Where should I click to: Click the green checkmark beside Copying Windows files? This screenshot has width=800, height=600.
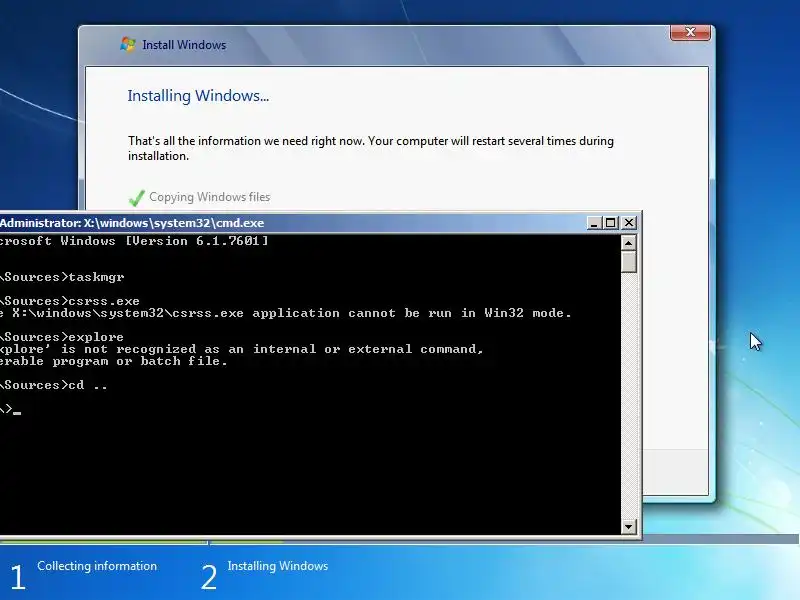click(136, 197)
